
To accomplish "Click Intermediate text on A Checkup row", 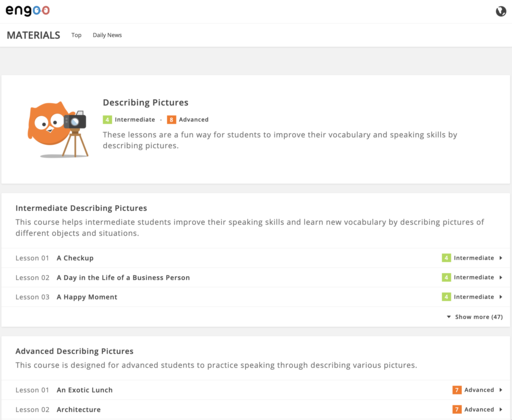I will tap(474, 258).
